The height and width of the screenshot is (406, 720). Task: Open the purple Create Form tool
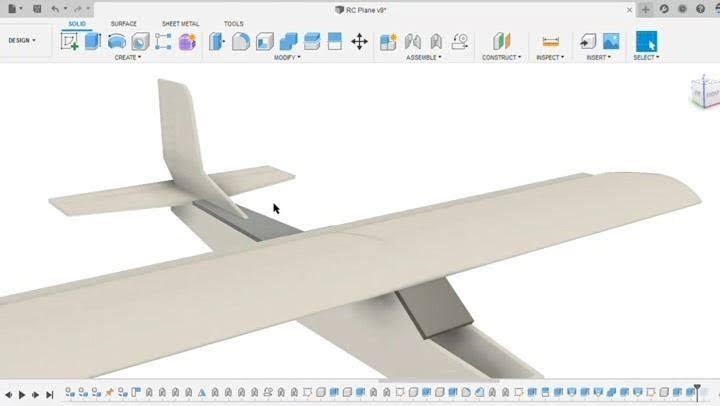click(187, 41)
